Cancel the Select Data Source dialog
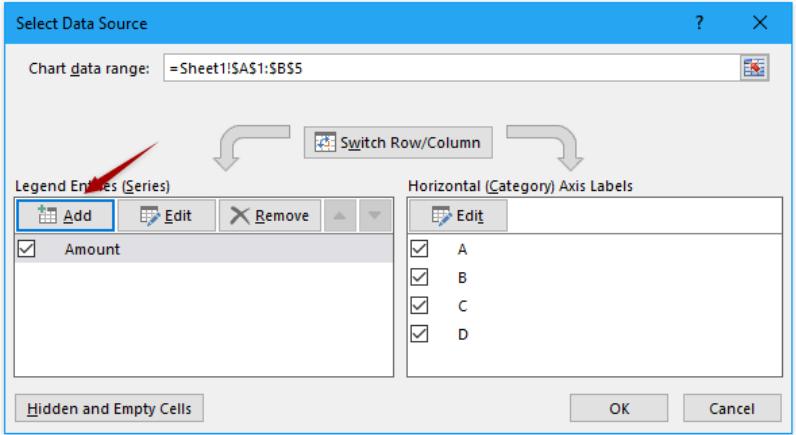 (732, 409)
